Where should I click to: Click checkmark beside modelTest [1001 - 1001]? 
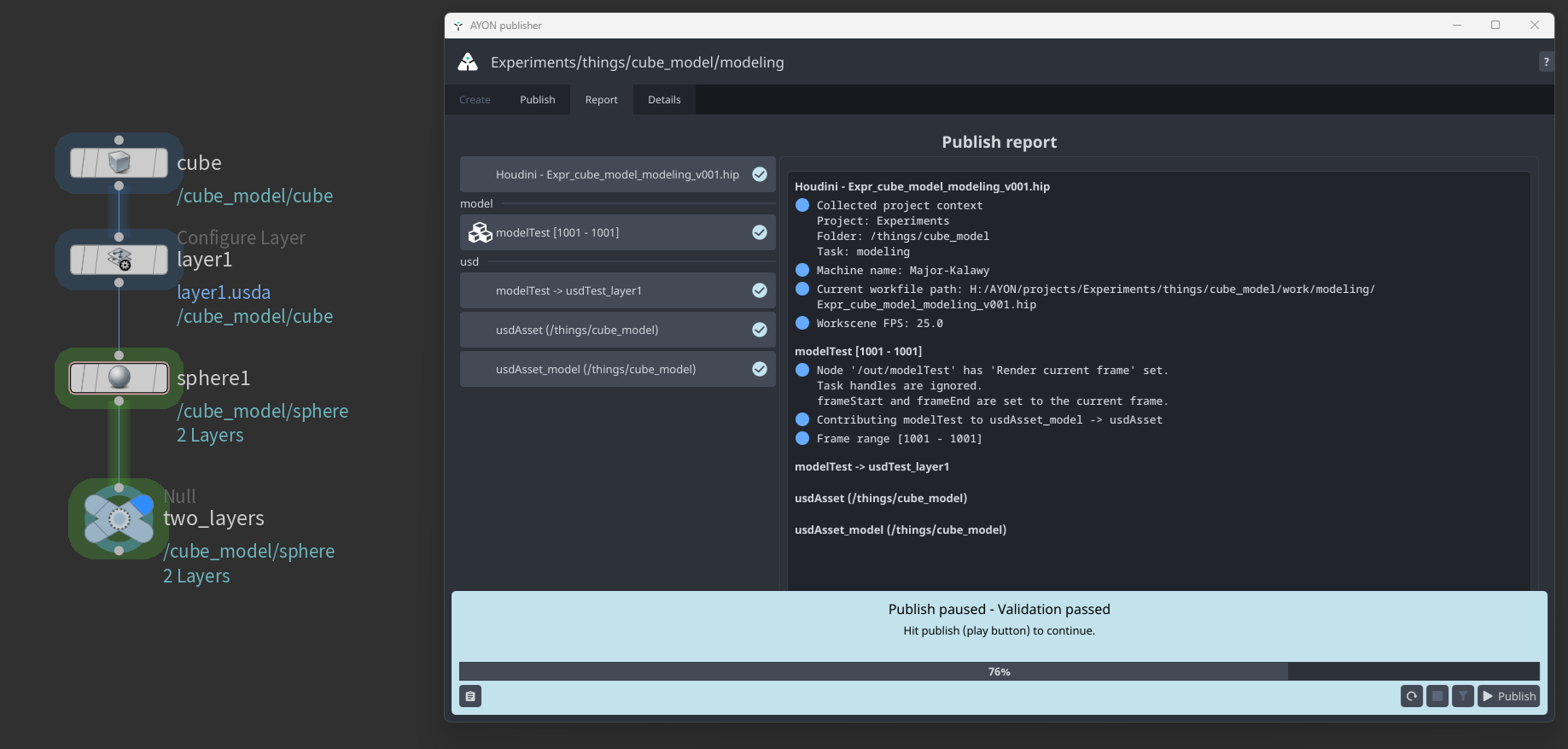[x=759, y=232]
